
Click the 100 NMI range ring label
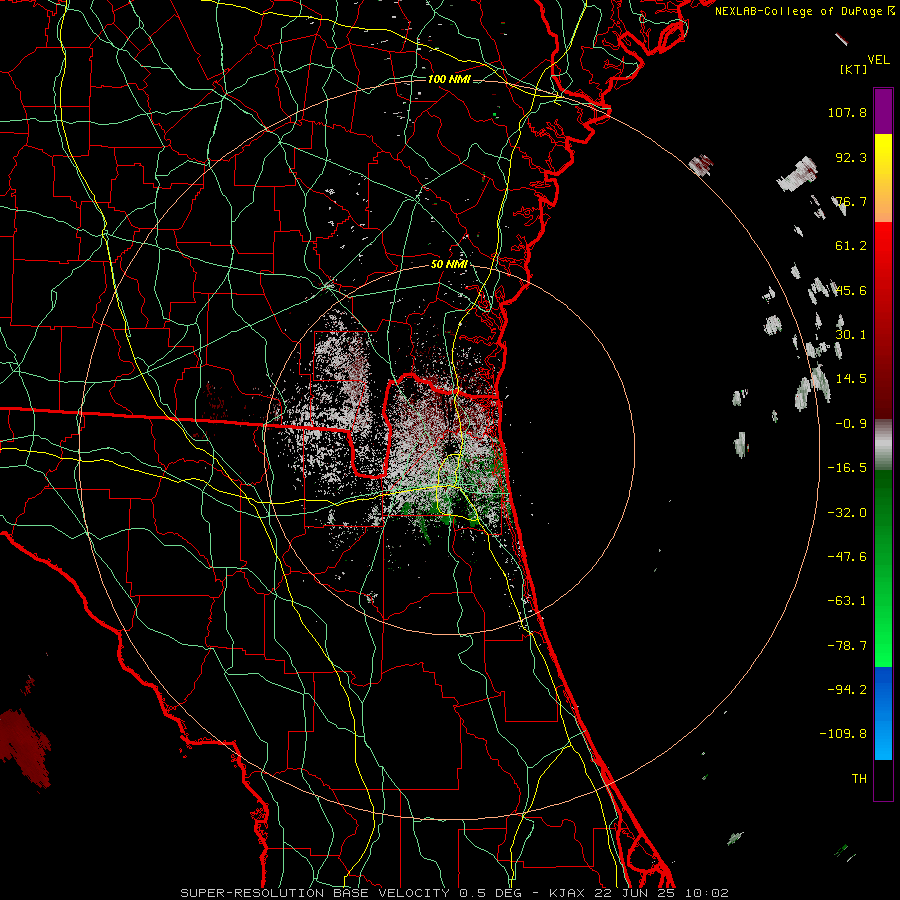(x=449, y=79)
